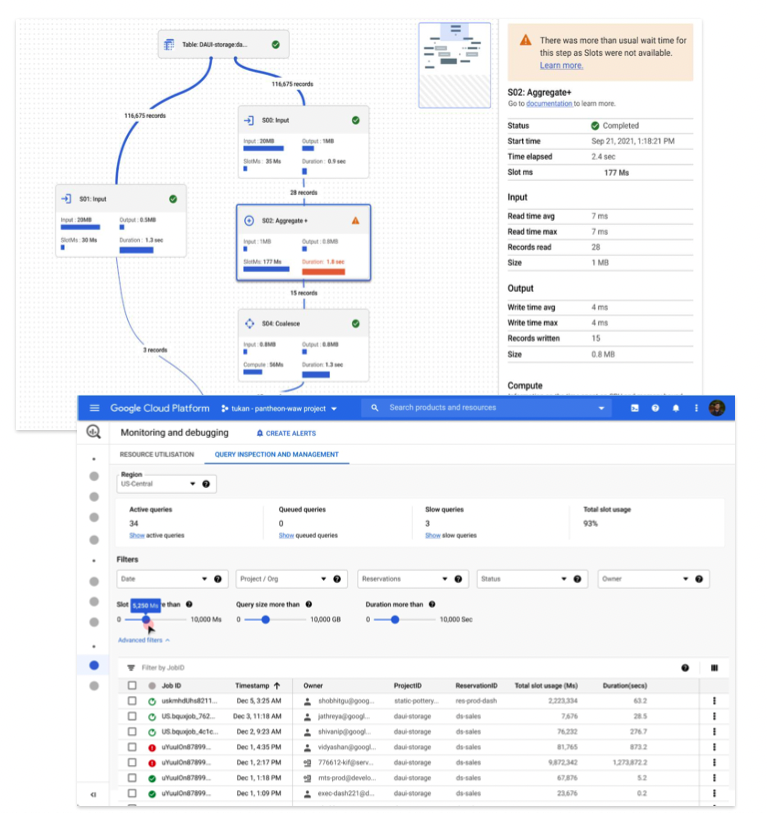Click the Create Alerts button
Image resolution: width=767 pixels, height=813 pixels.
[287, 433]
